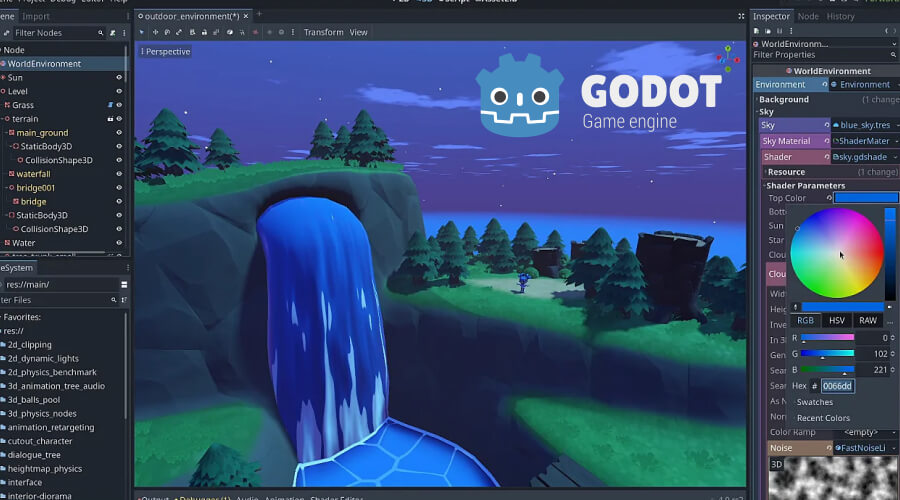The image size is (900, 500).
Task: Switch to the History tab
Action: point(840,16)
